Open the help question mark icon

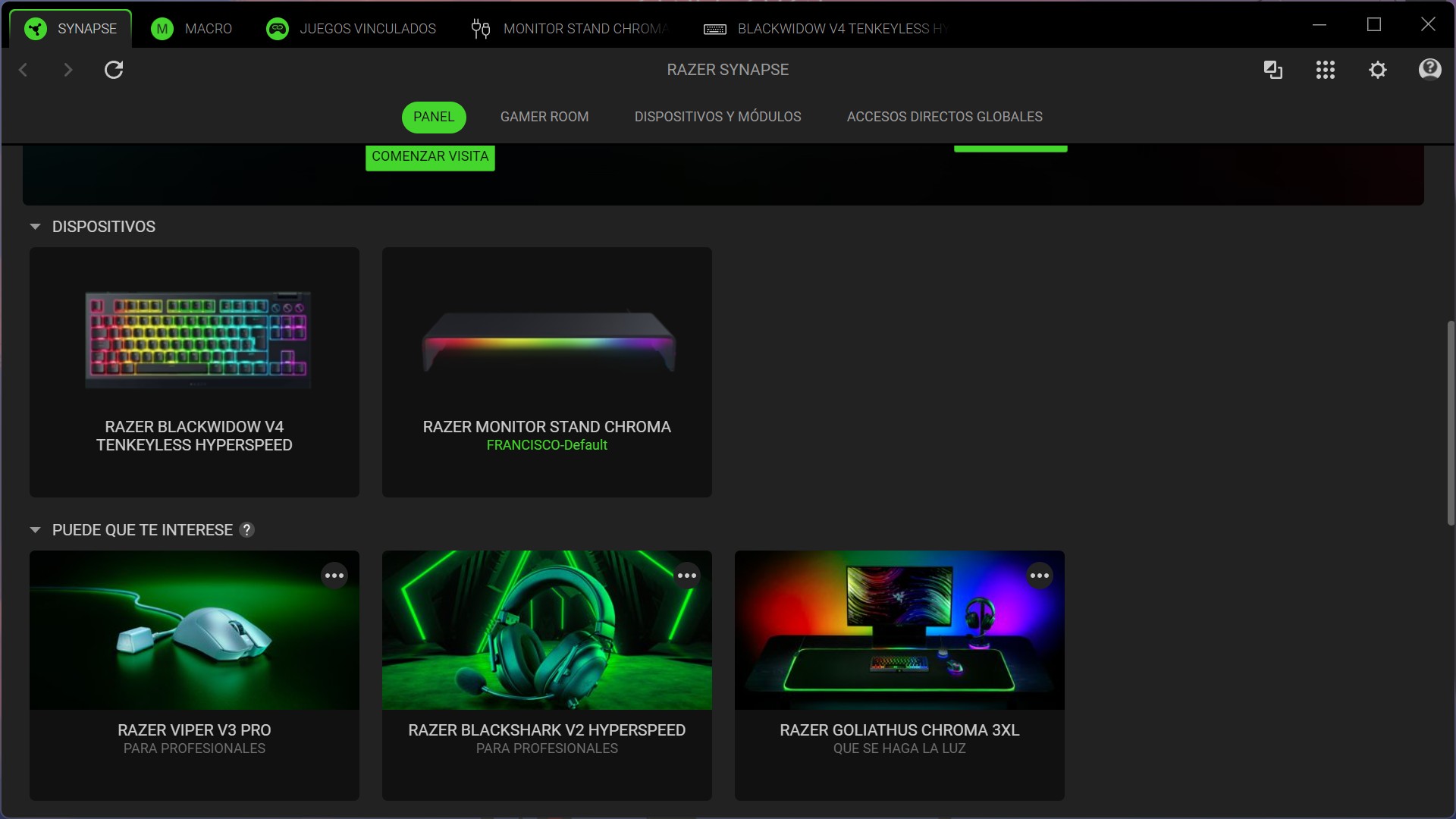[1429, 70]
